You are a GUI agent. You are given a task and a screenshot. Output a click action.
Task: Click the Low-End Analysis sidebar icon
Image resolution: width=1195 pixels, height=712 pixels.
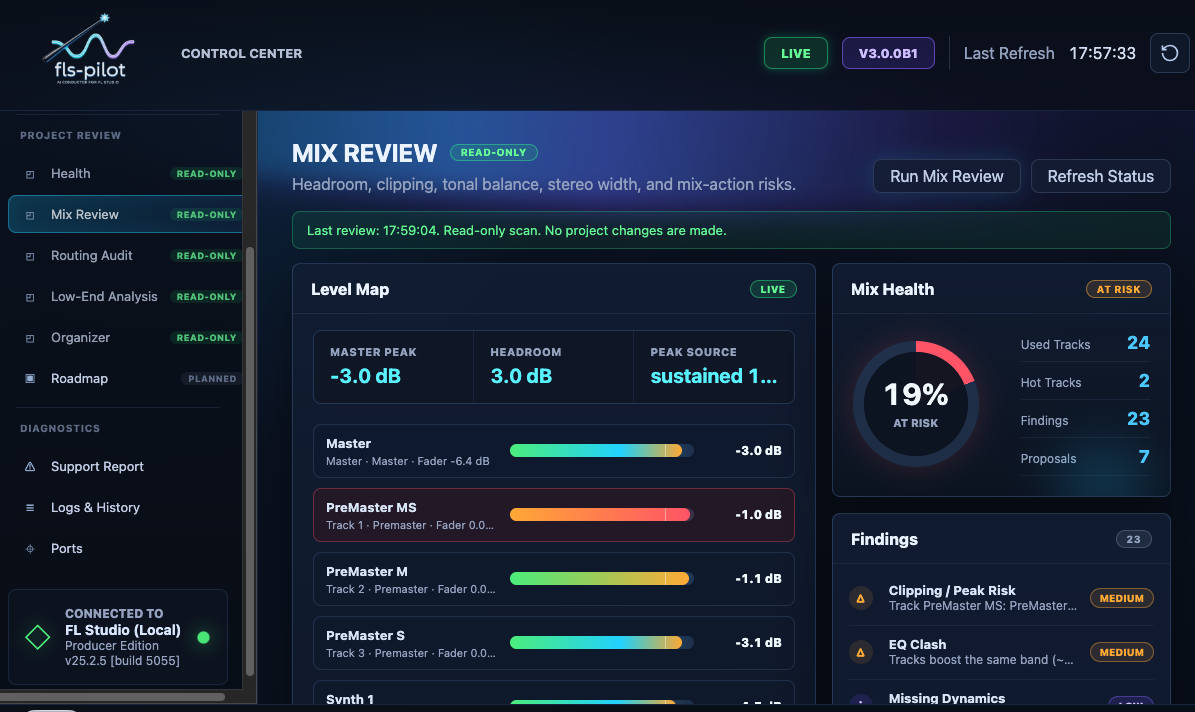pos(30,297)
